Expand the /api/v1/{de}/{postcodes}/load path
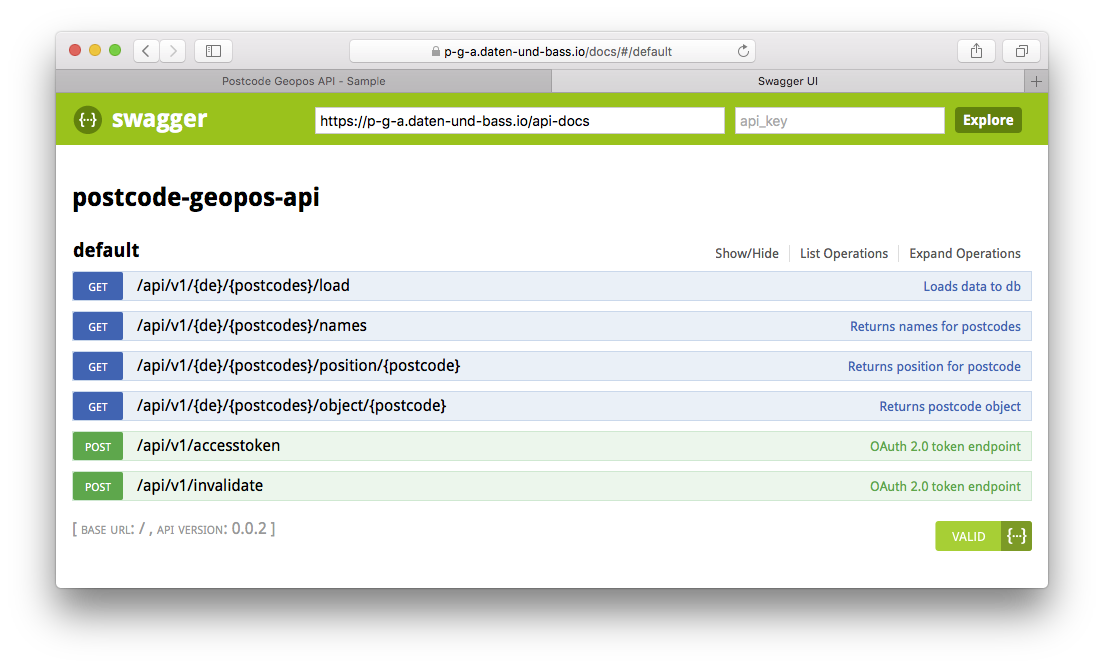The image size is (1104, 668). [x=243, y=286]
